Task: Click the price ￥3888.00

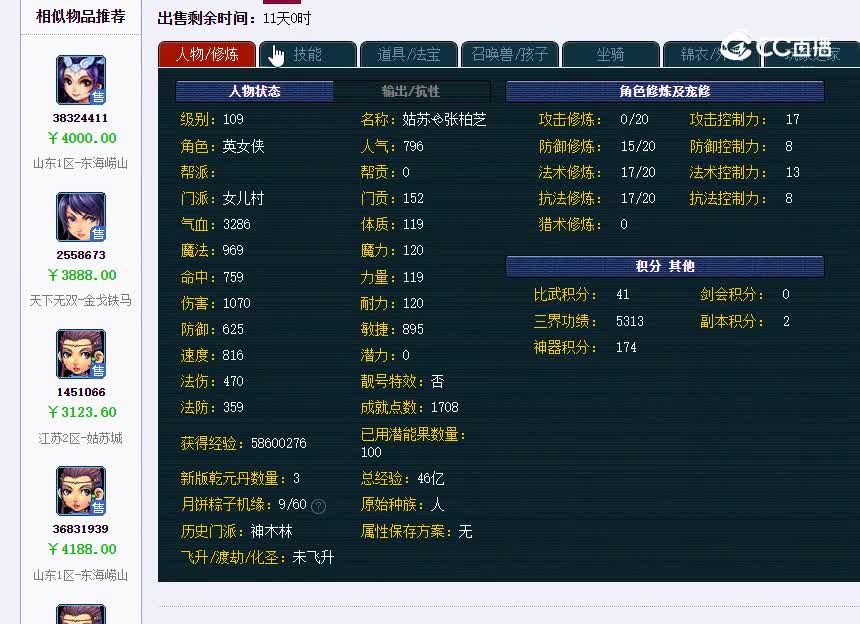Action: click(x=82, y=275)
